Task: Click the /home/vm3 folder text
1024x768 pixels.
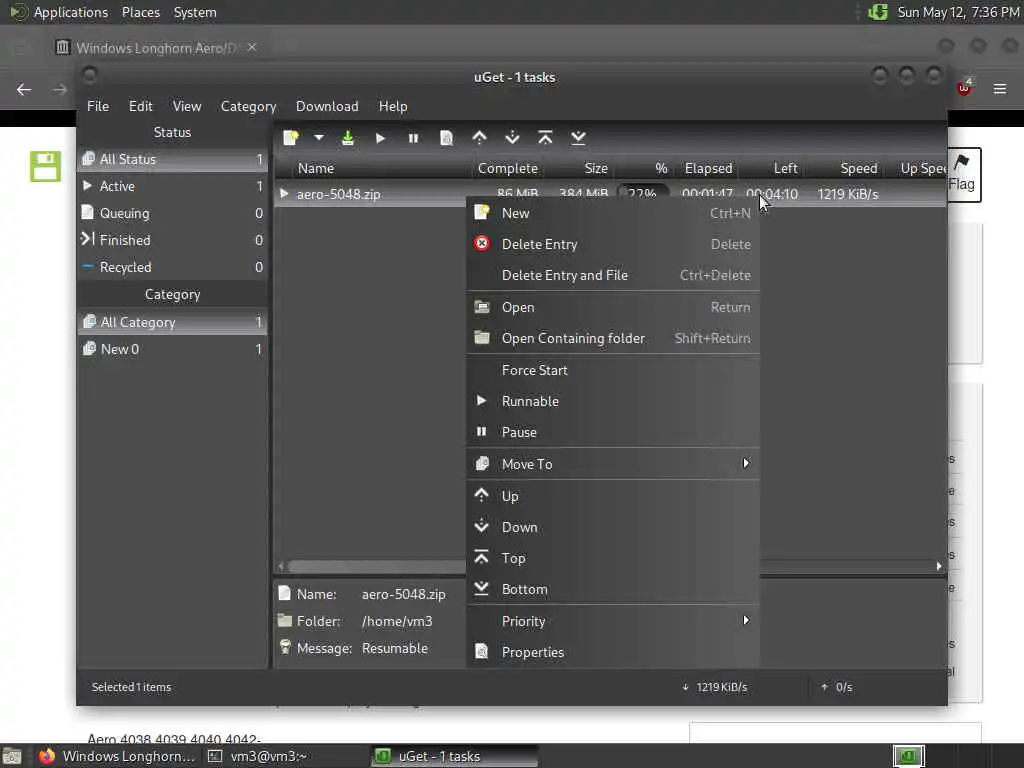Action: point(397,621)
